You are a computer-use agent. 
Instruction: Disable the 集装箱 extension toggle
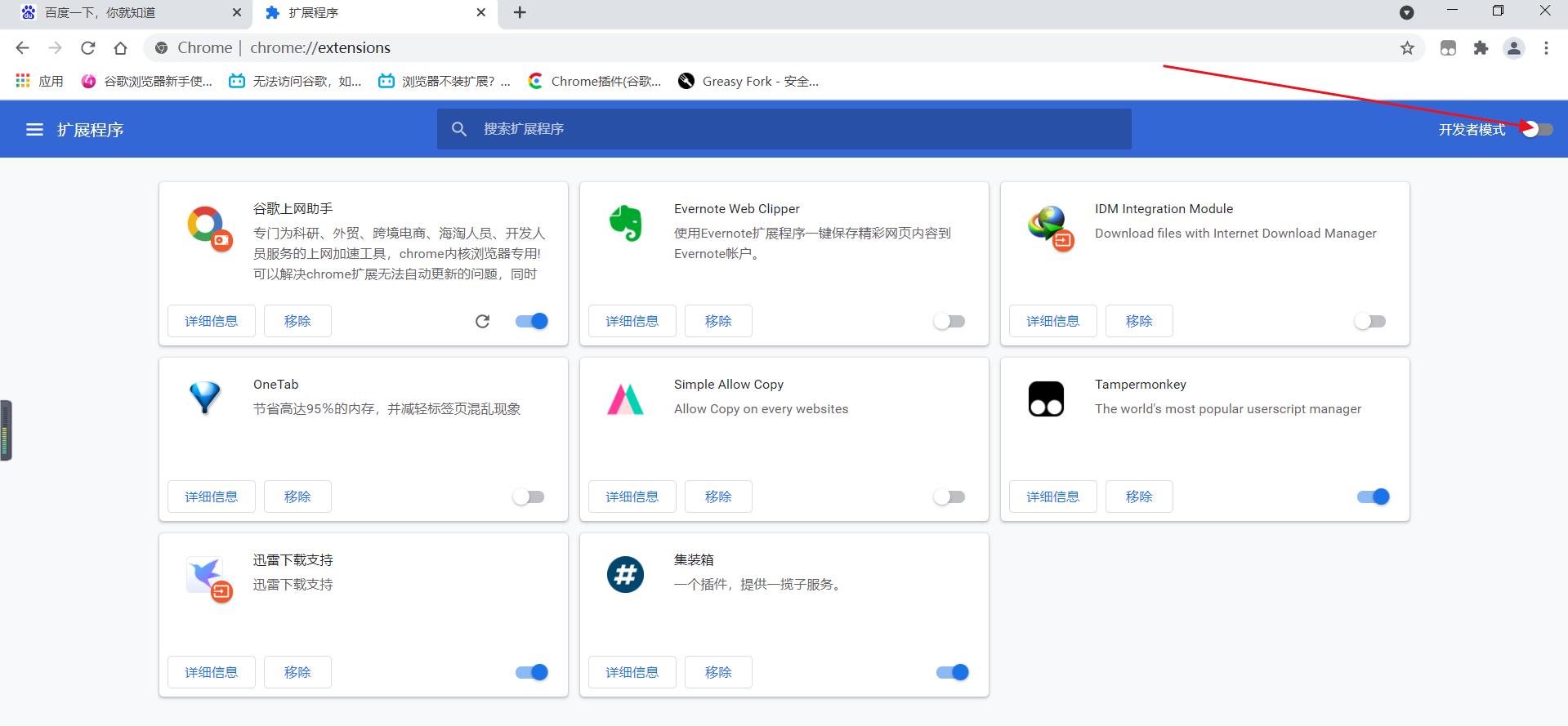[x=953, y=672]
